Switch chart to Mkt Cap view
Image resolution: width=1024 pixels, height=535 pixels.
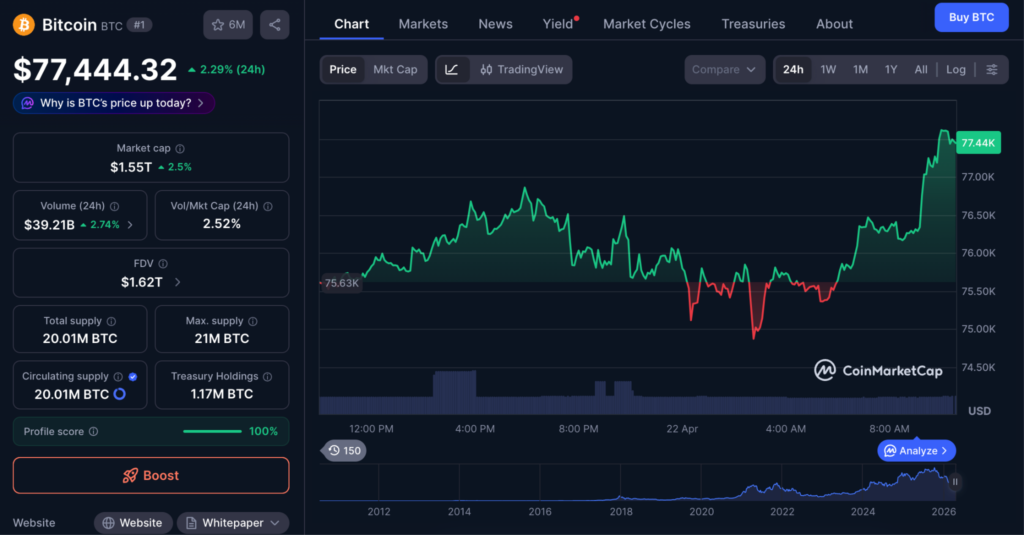[395, 70]
